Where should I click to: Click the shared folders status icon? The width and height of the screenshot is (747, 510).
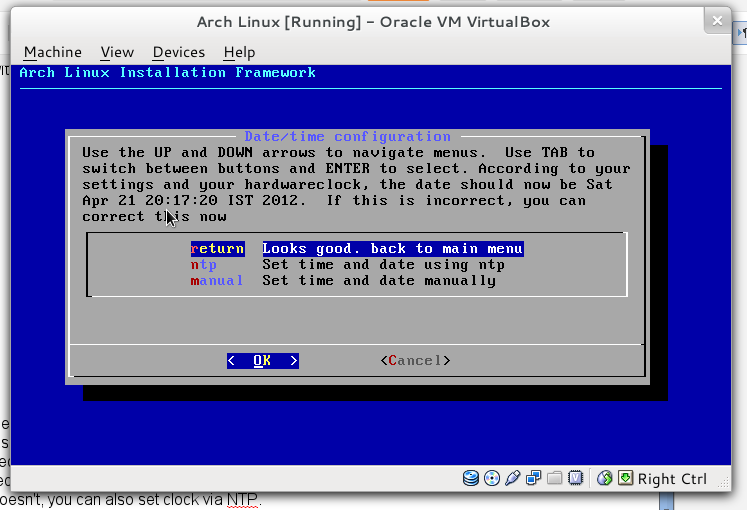click(x=555, y=478)
